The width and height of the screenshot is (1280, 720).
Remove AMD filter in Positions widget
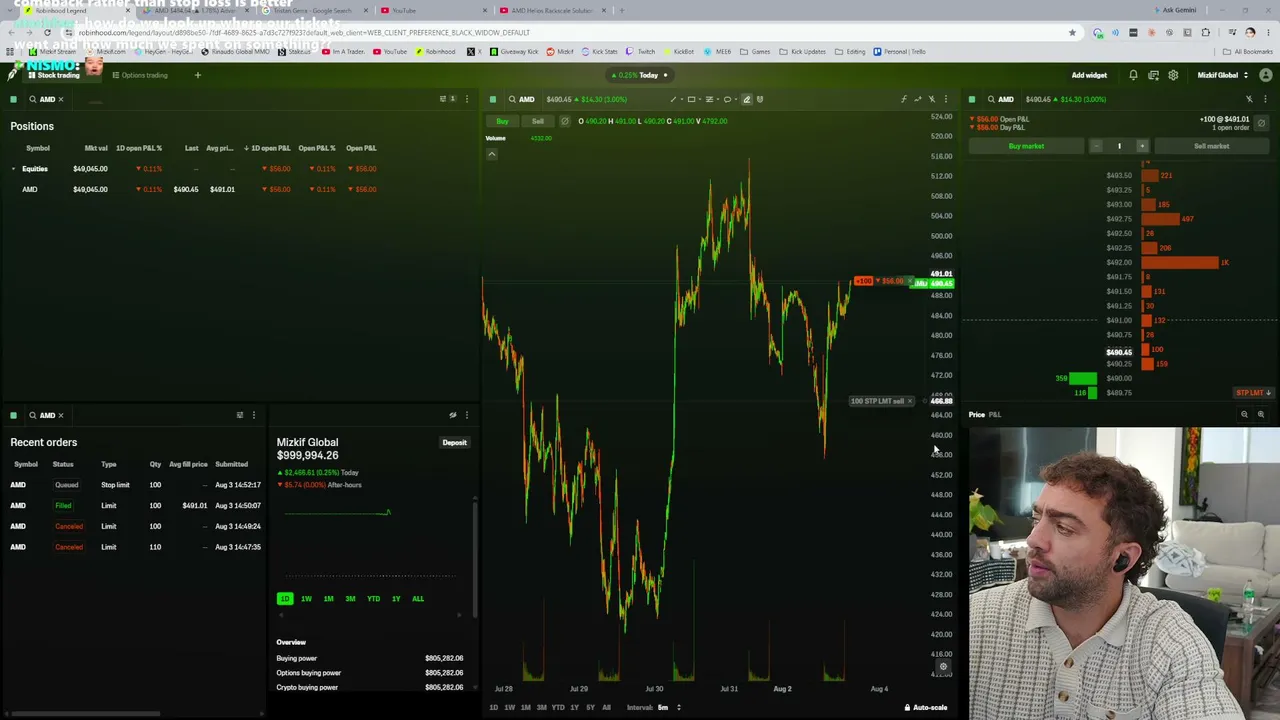pyautogui.click(x=60, y=99)
